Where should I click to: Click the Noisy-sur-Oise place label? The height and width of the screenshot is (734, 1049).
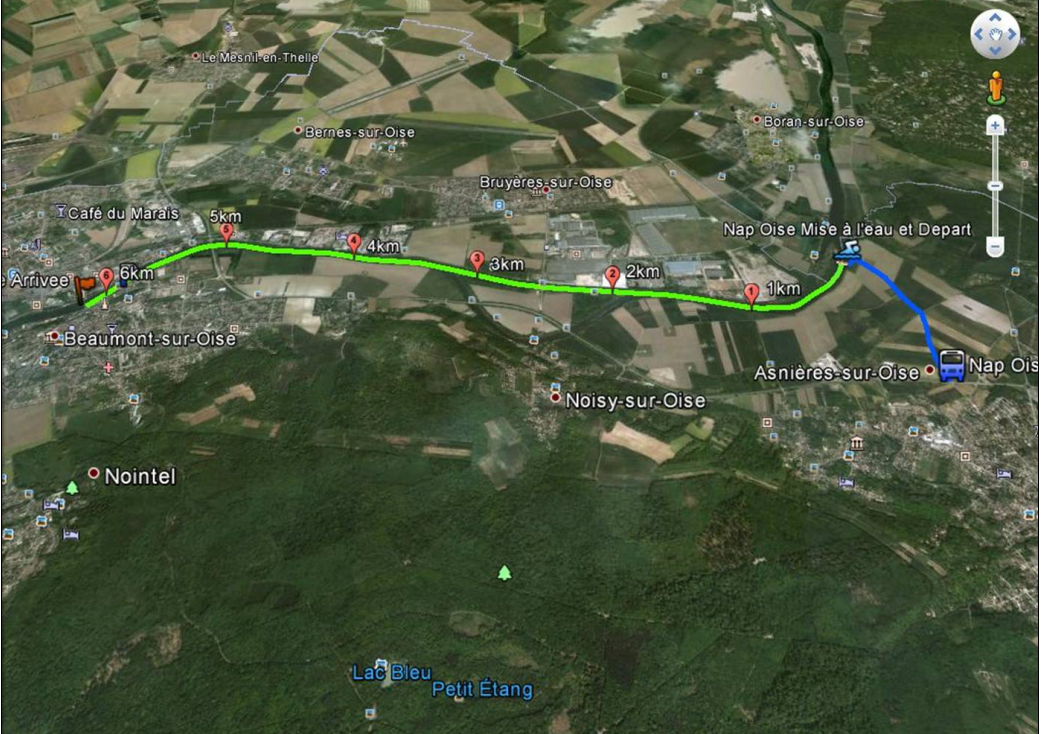tap(636, 401)
